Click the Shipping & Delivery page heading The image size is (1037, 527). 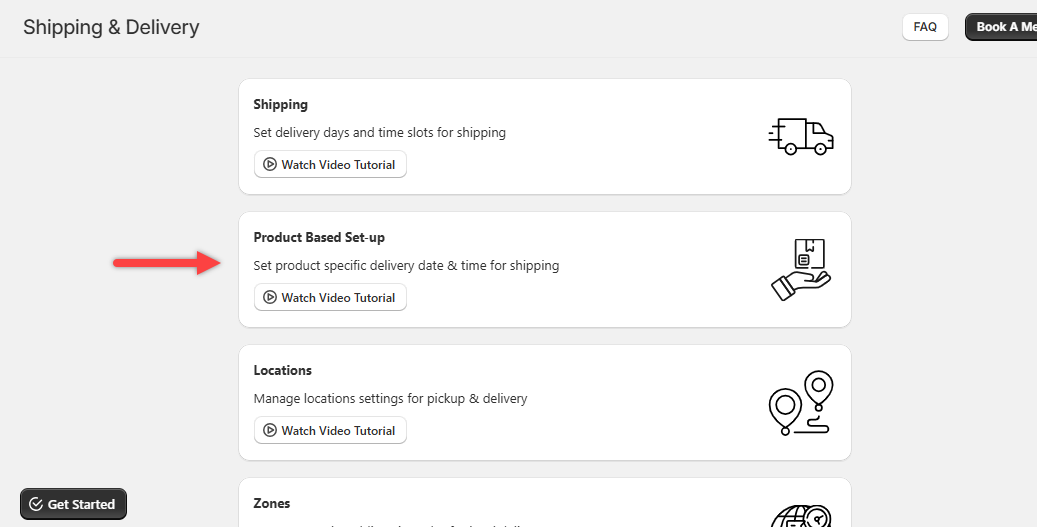[x=111, y=27]
